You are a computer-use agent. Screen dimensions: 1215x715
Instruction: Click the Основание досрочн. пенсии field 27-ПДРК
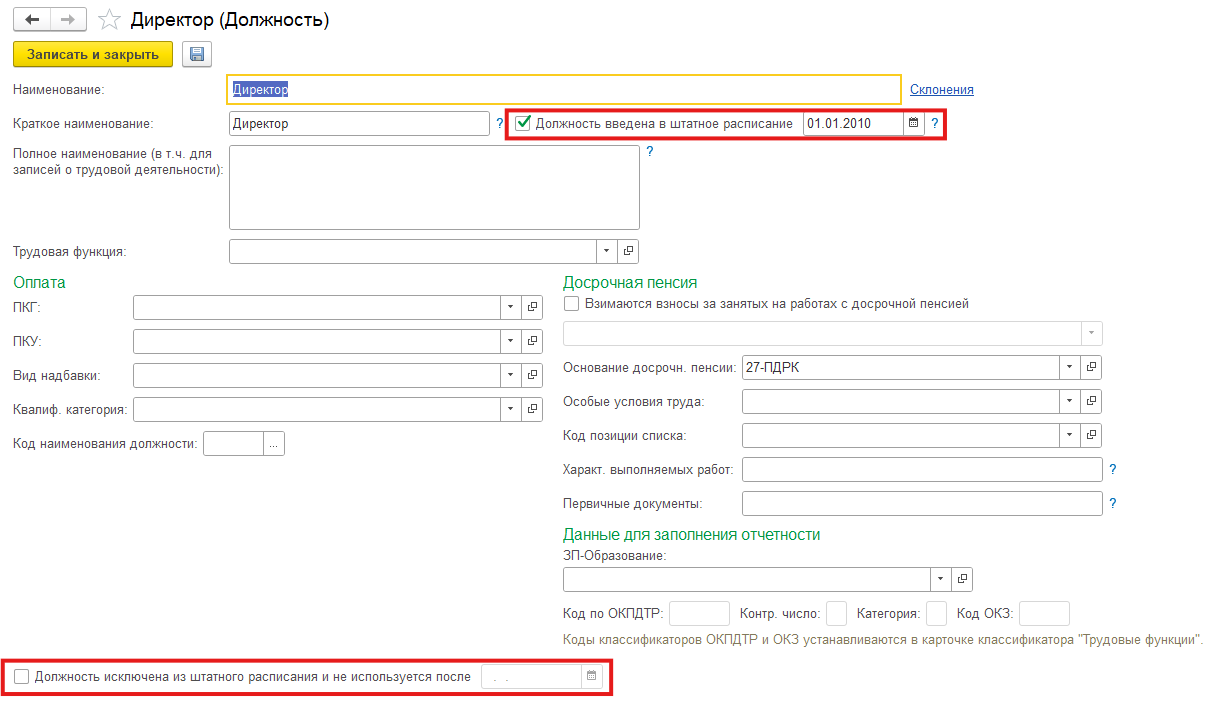click(x=901, y=368)
